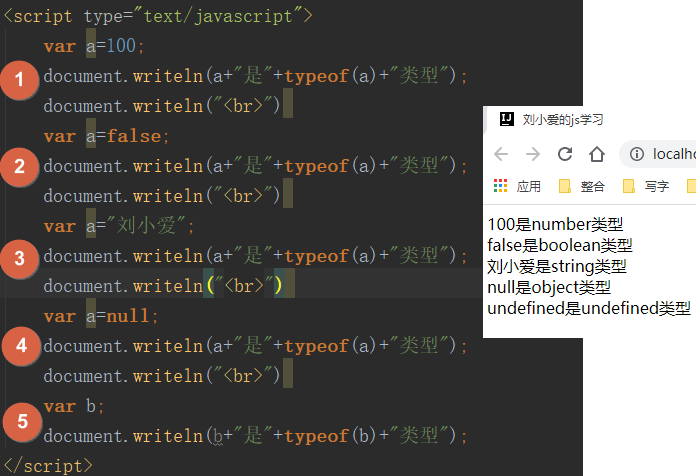
Task: Go to the browser home page icon
Action: click(597, 154)
